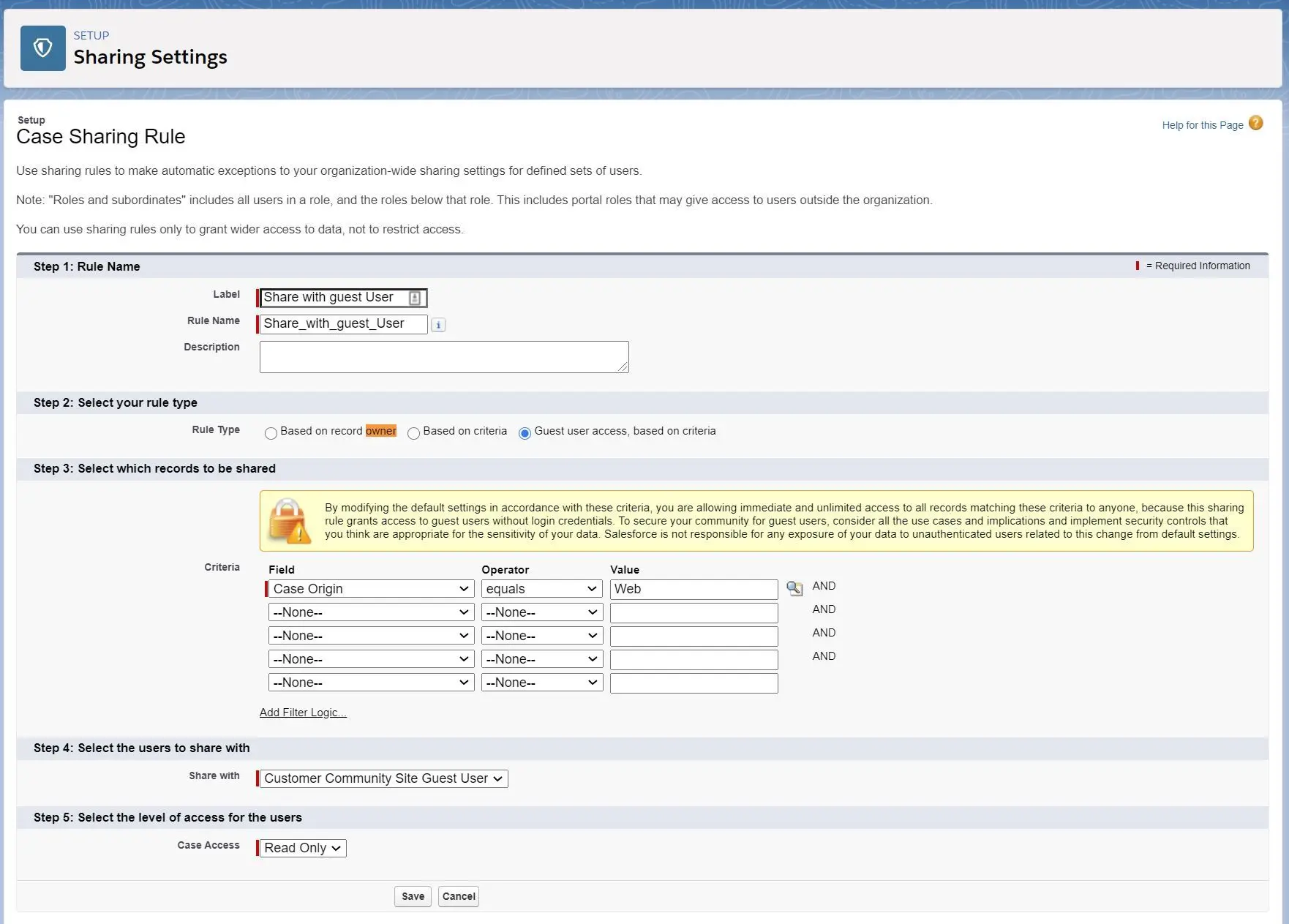1289x924 pixels.
Task: Select Based on criteria rule type
Action: click(413, 433)
